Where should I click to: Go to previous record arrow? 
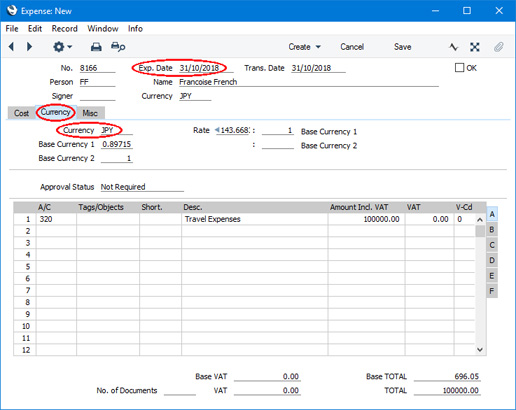pyautogui.click(x=12, y=47)
